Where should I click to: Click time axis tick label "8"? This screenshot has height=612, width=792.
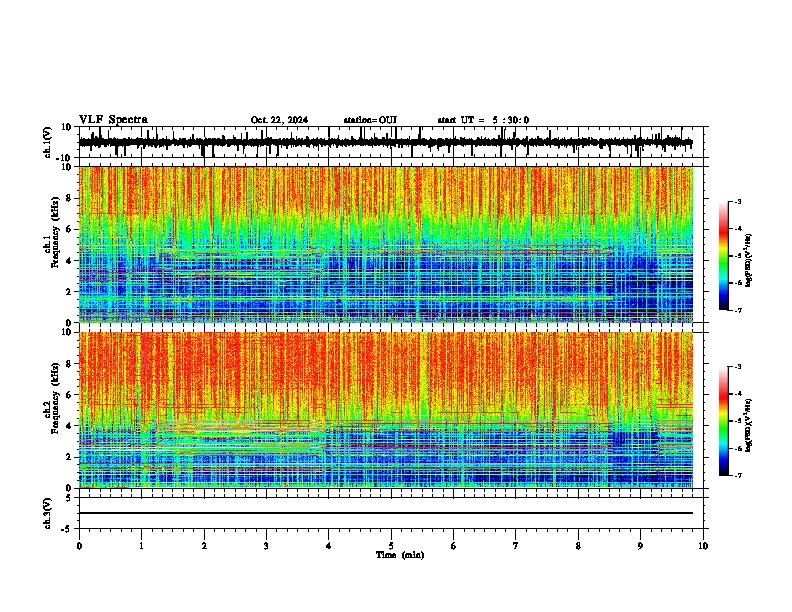tap(578, 546)
